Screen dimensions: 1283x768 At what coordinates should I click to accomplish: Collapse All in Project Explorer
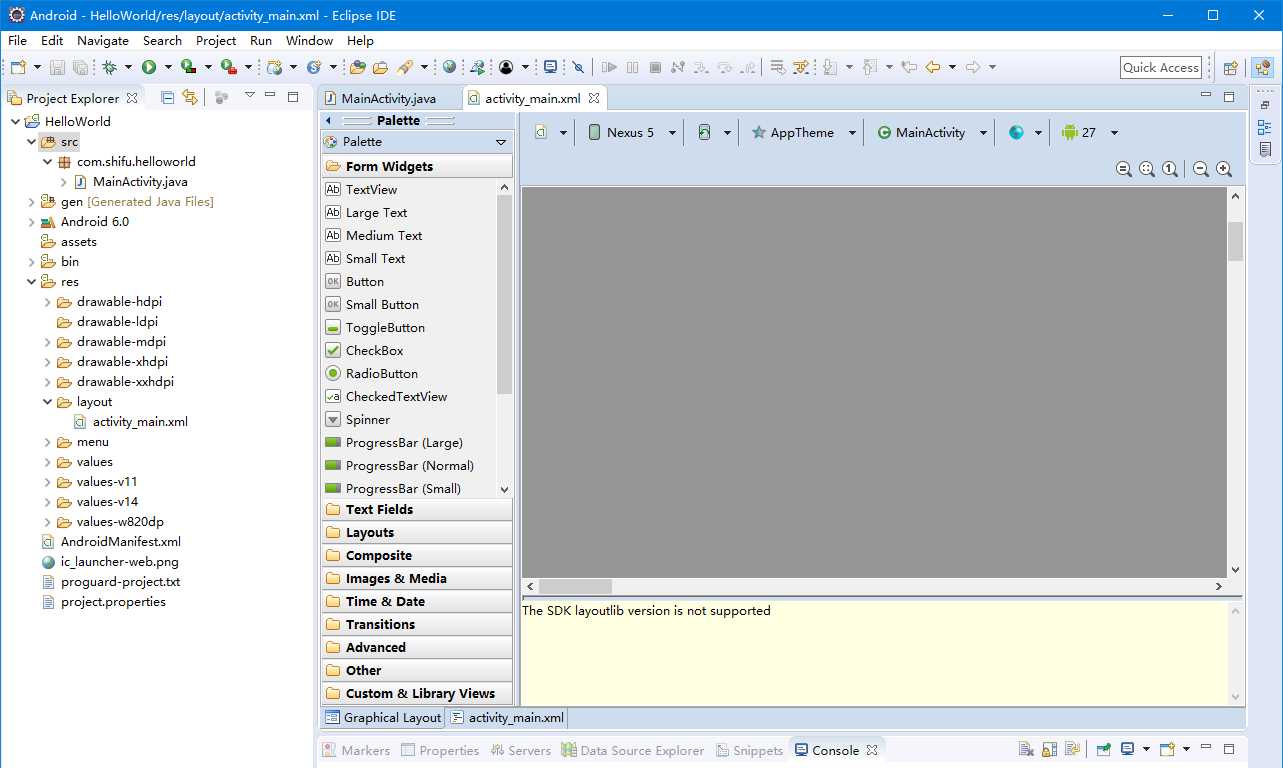click(x=167, y=97)
